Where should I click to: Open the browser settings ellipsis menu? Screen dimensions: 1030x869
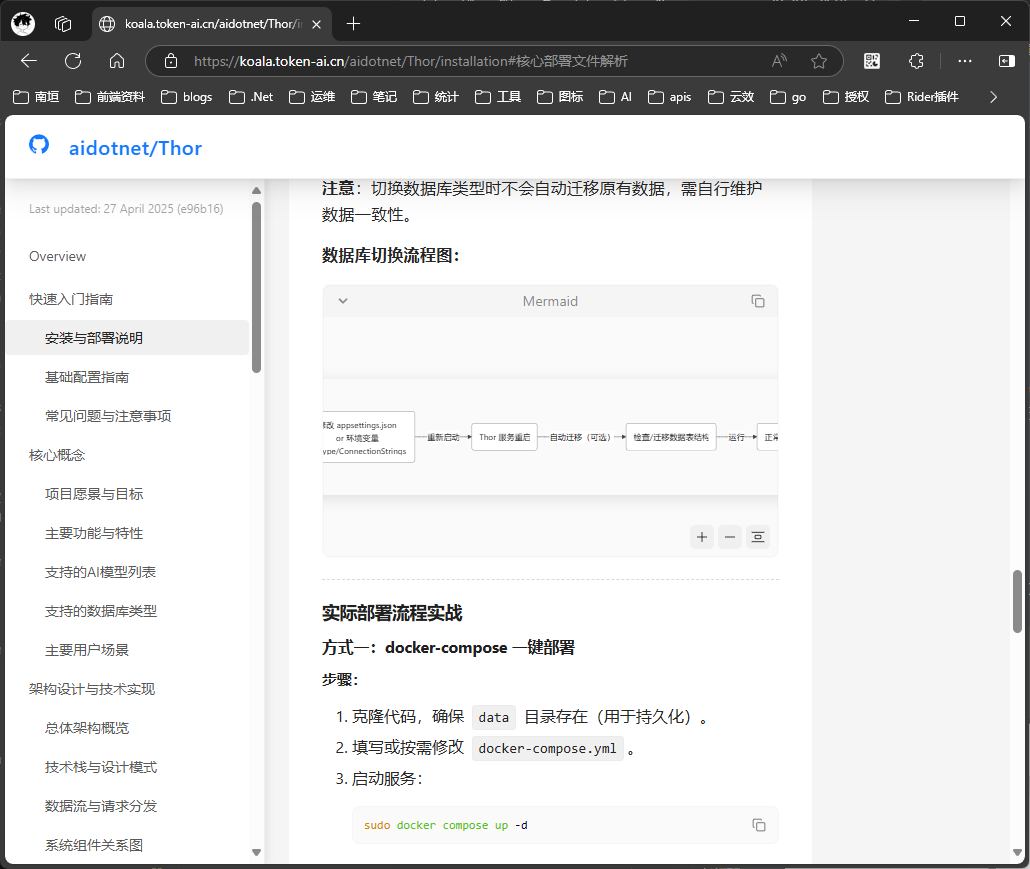point(963,61)
